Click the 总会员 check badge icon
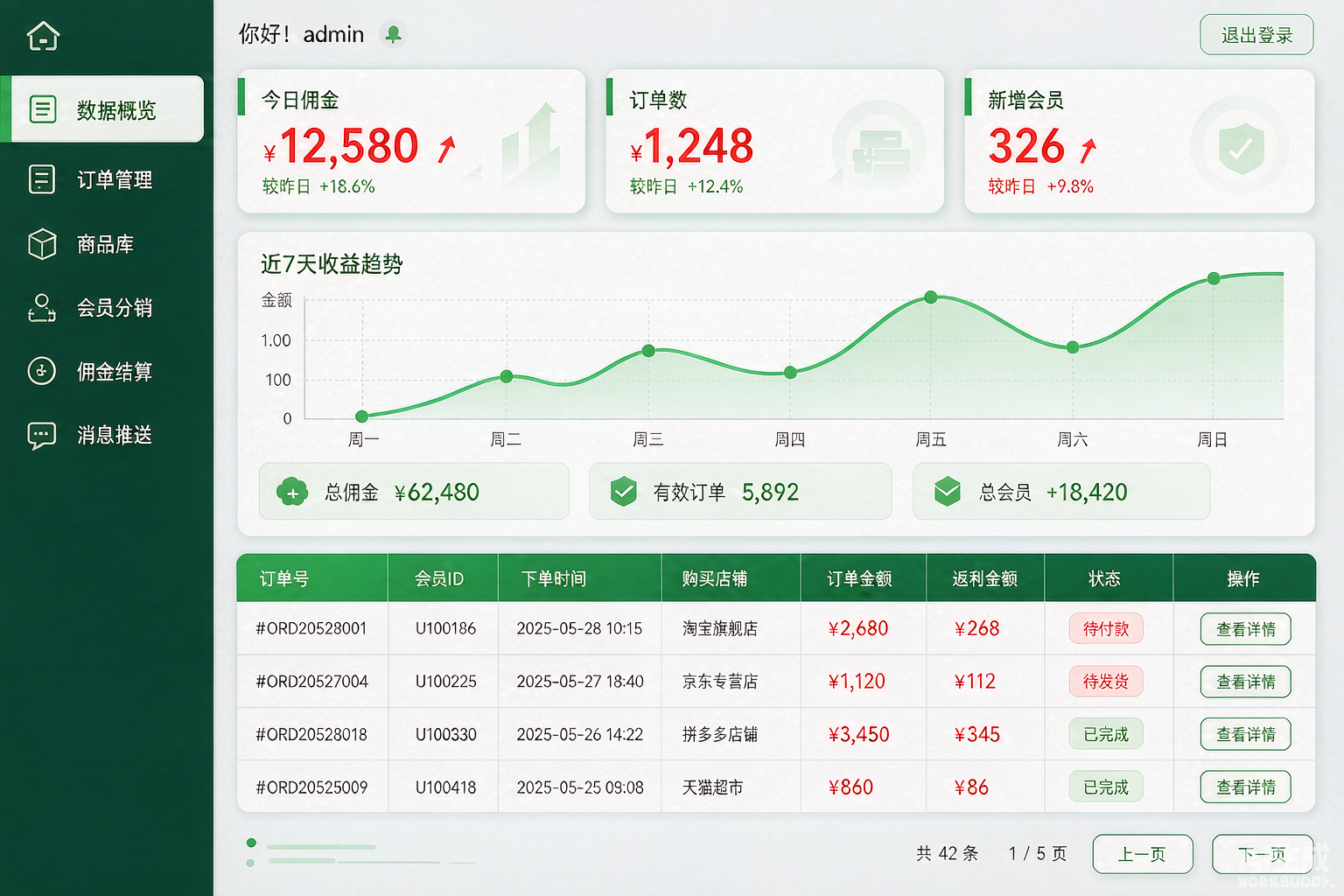 tap(947, 492)
